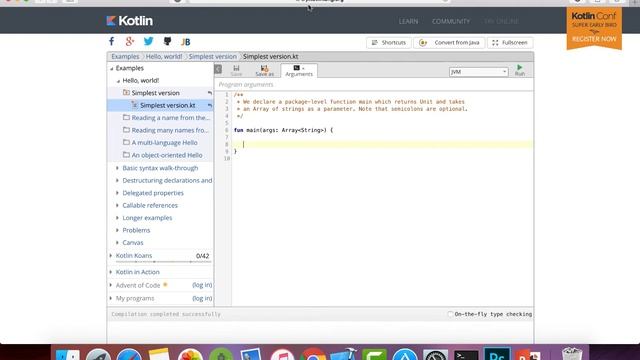Click log in beside Advent of Code

(202, 285)
